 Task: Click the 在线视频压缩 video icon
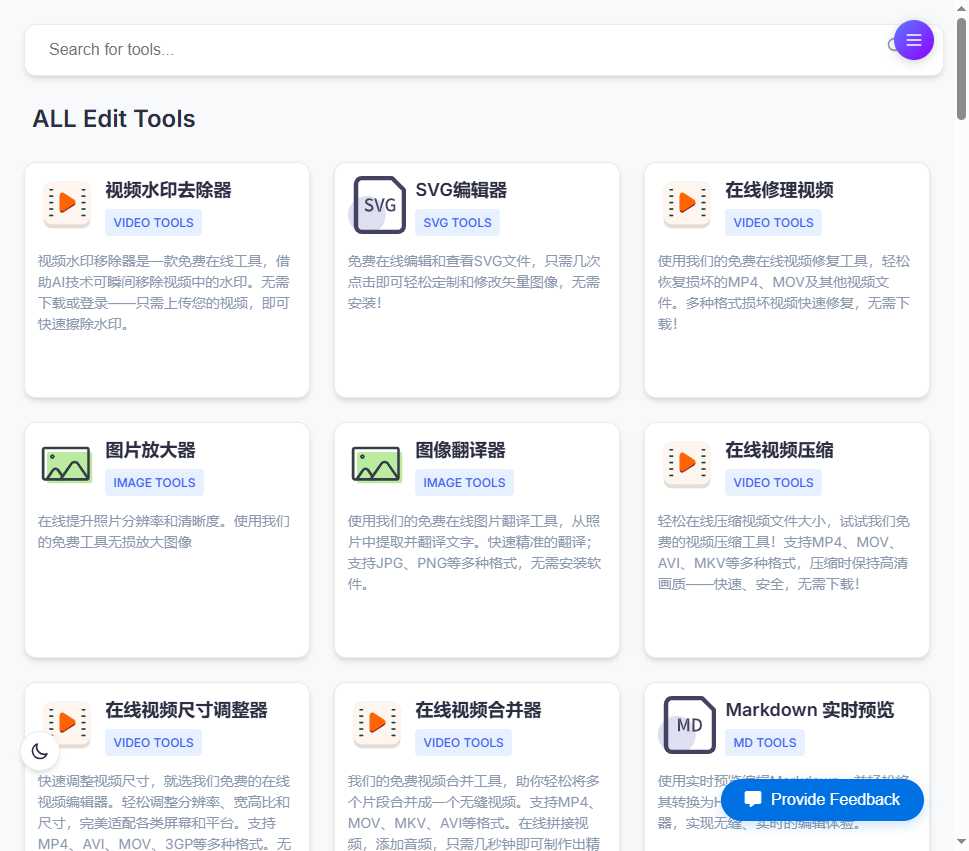[x=687, y=463]
